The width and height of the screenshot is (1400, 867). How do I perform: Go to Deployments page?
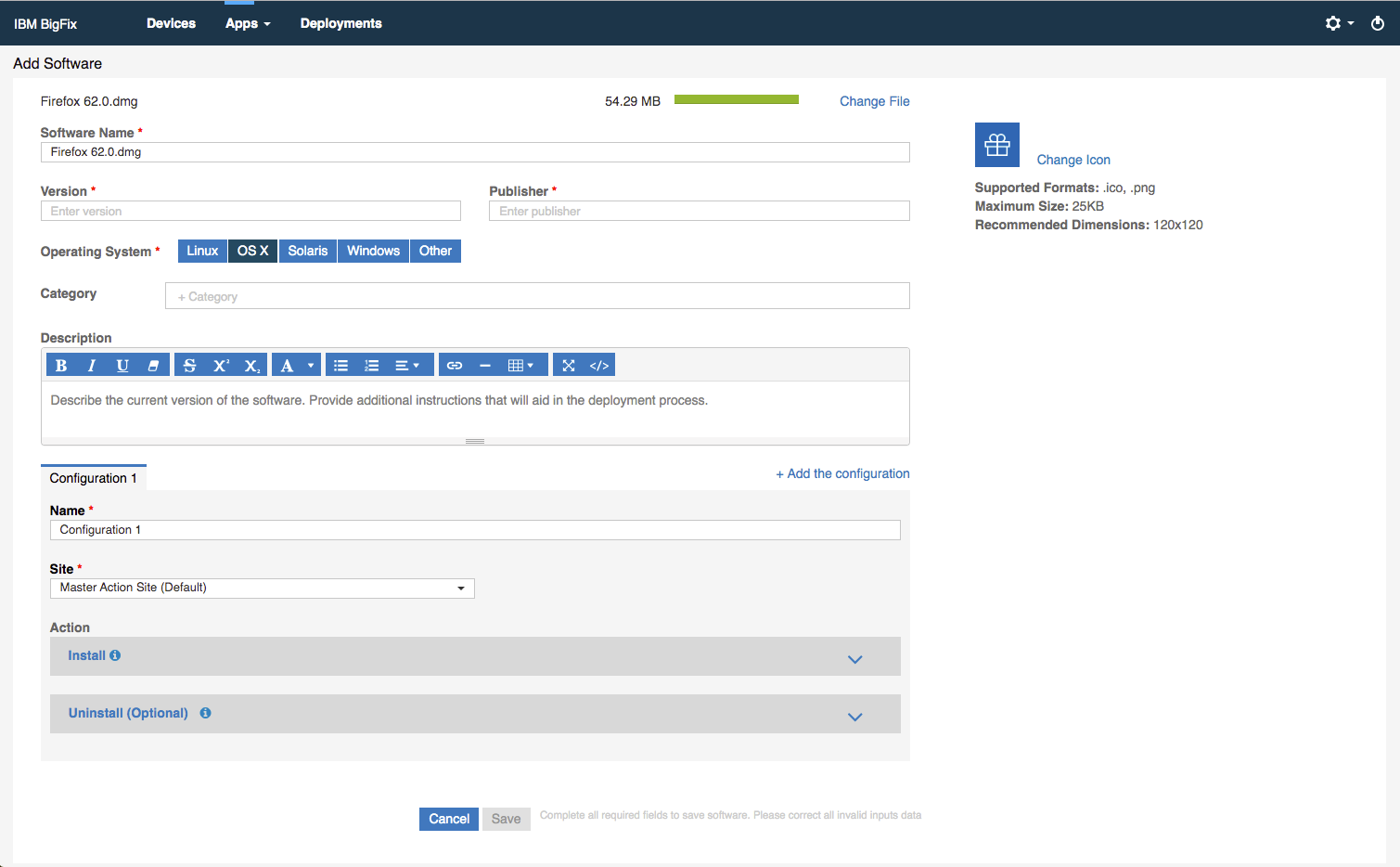(x=340, y=23)
